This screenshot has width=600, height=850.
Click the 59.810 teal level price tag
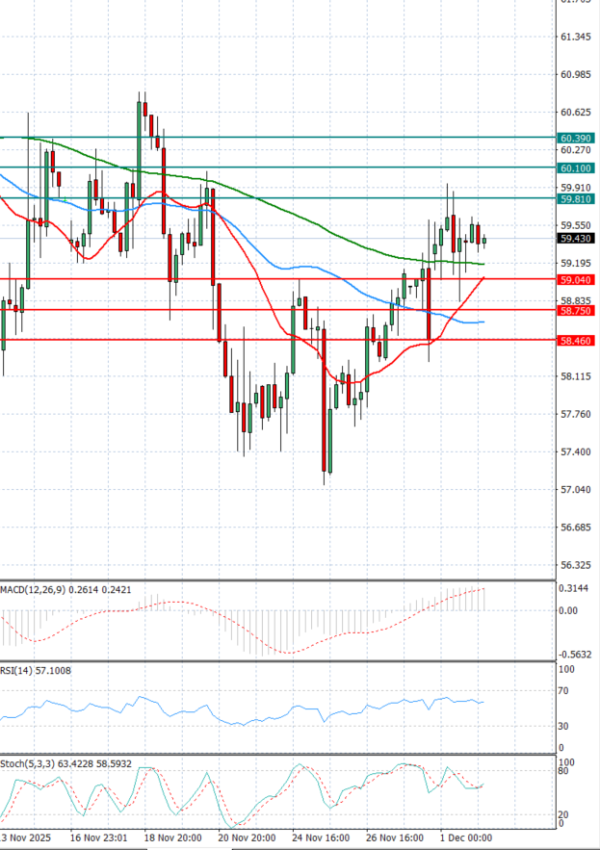(575, 199)
